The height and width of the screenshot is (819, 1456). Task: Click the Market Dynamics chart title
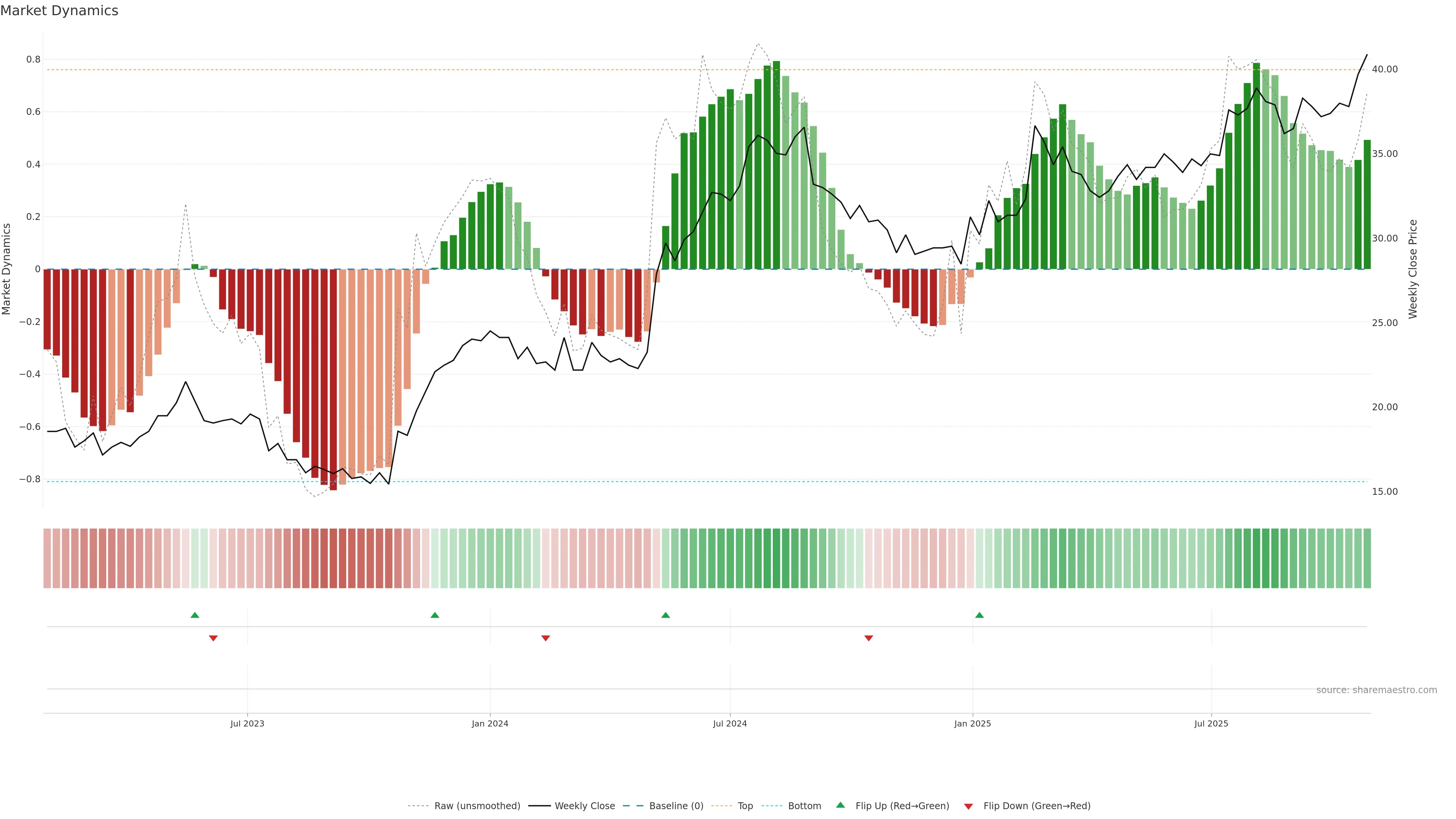tap(60, 11)
